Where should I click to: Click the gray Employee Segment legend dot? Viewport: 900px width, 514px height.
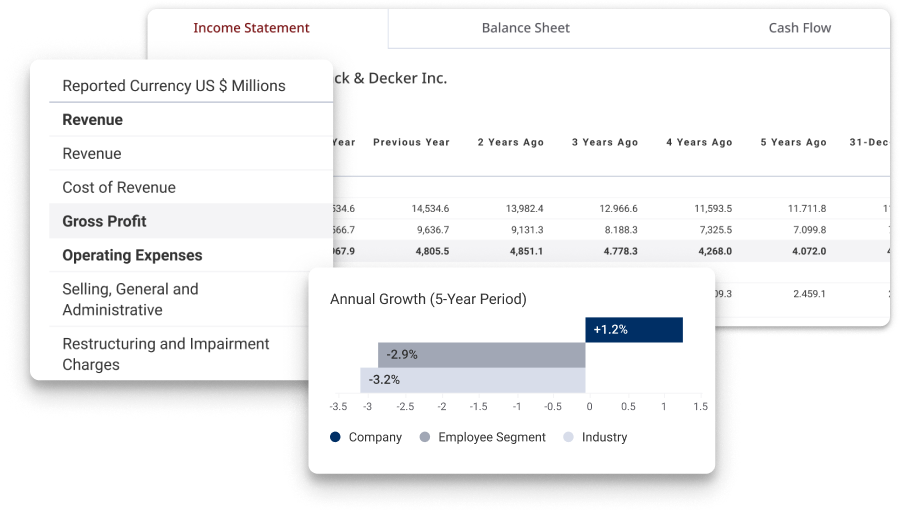coord(425,437)
